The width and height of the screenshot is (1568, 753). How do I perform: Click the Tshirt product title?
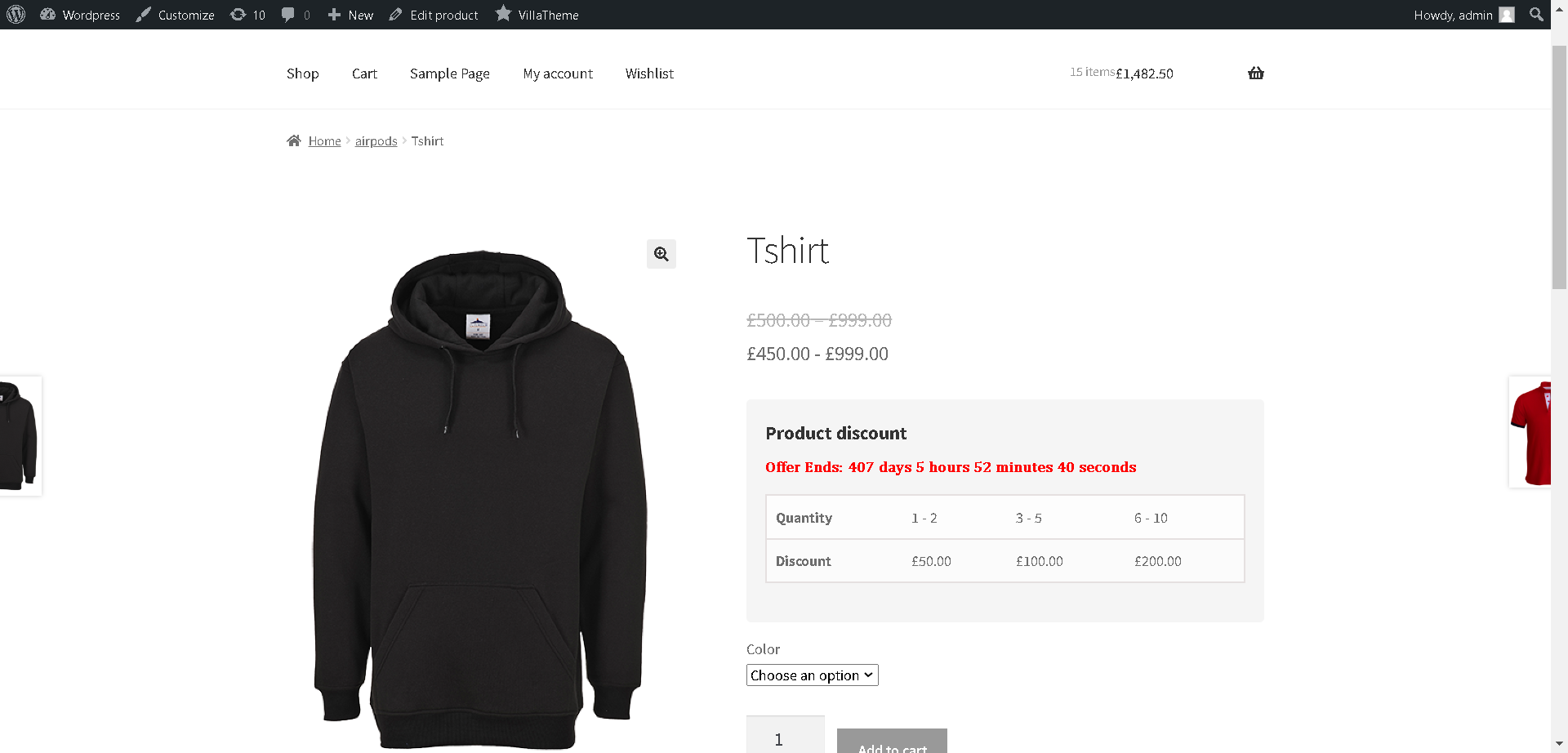[x=788, y=251]
